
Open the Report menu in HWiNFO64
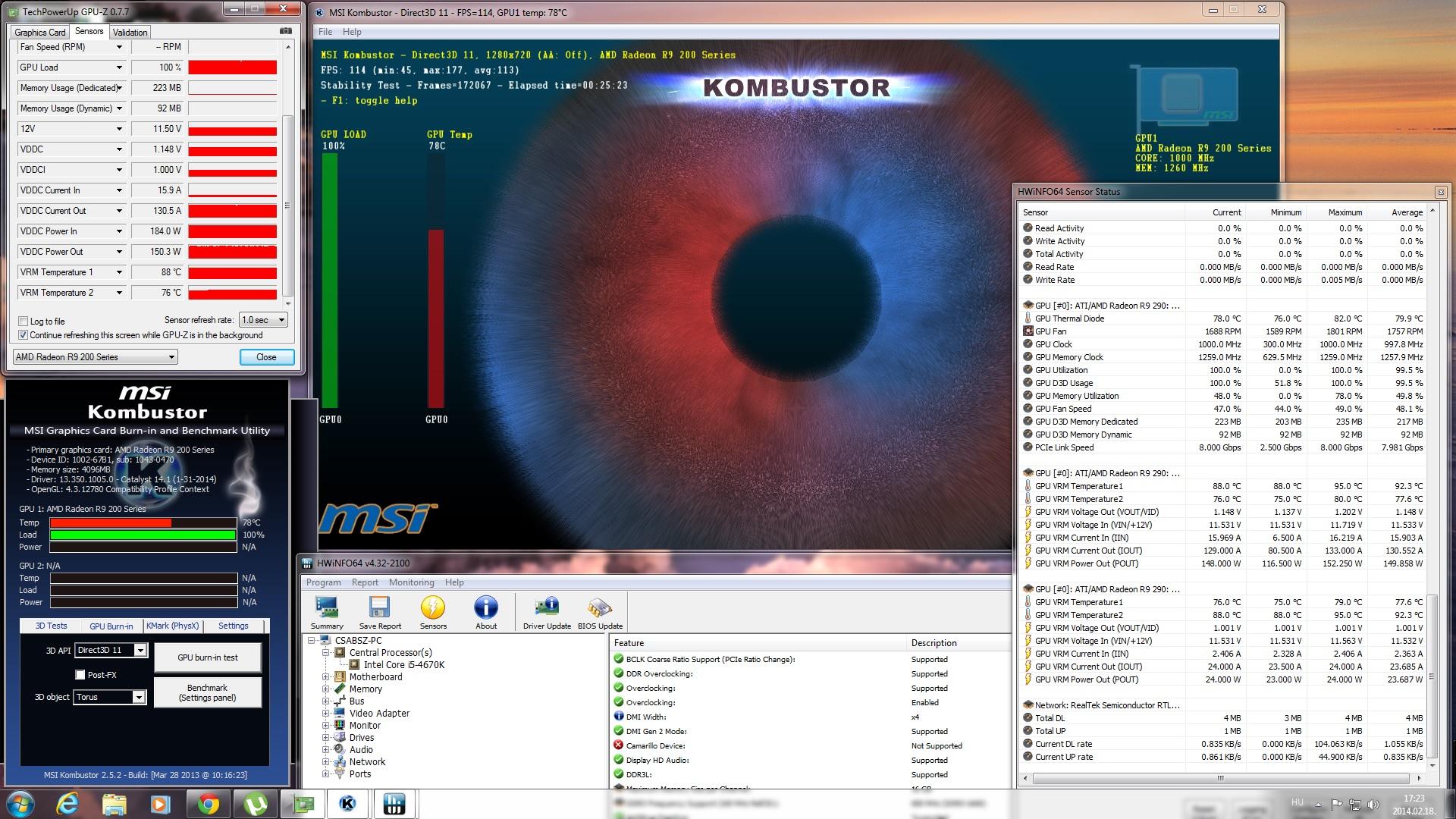[x=365, y=582]
